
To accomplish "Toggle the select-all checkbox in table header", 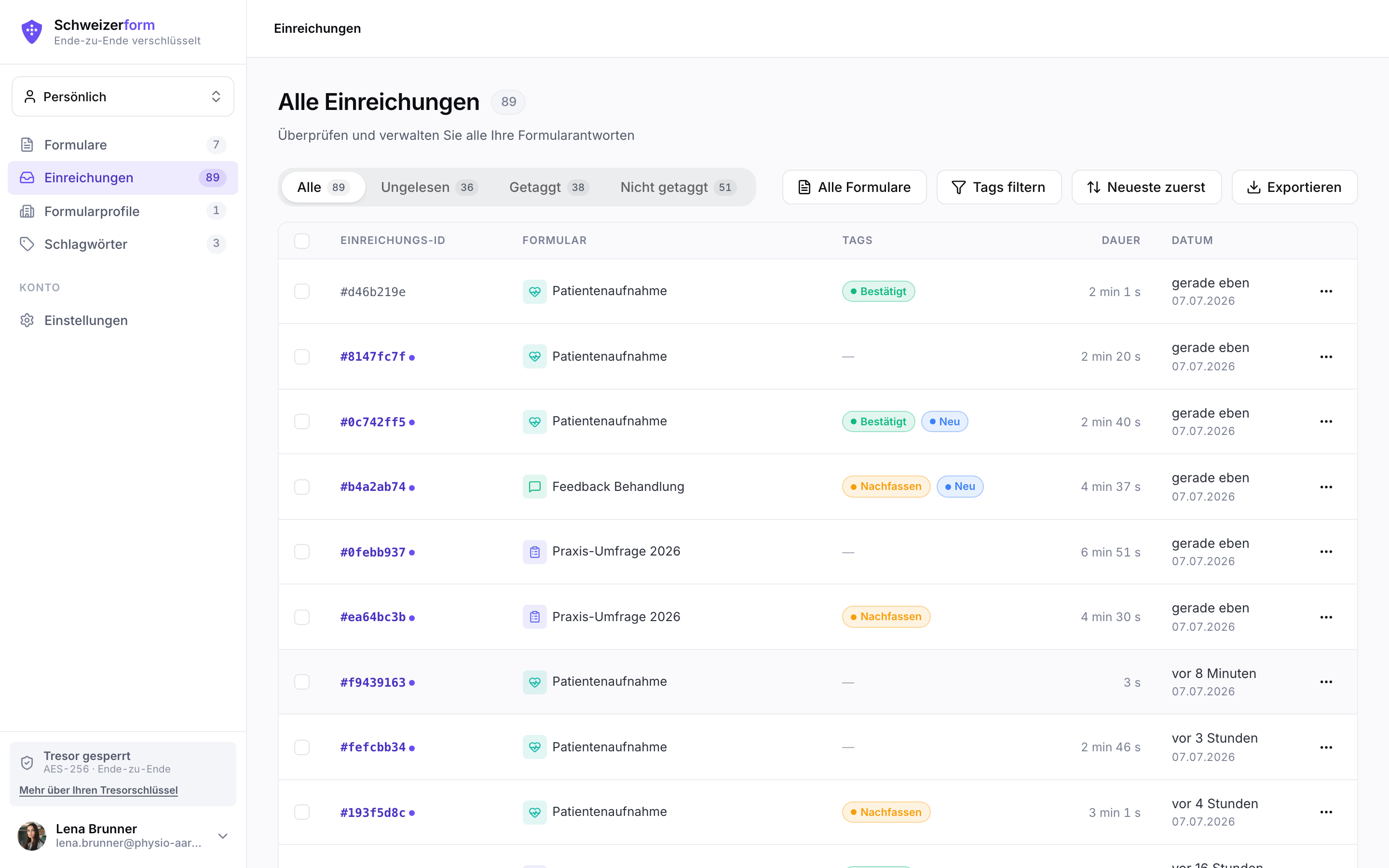I will point(302,241).
